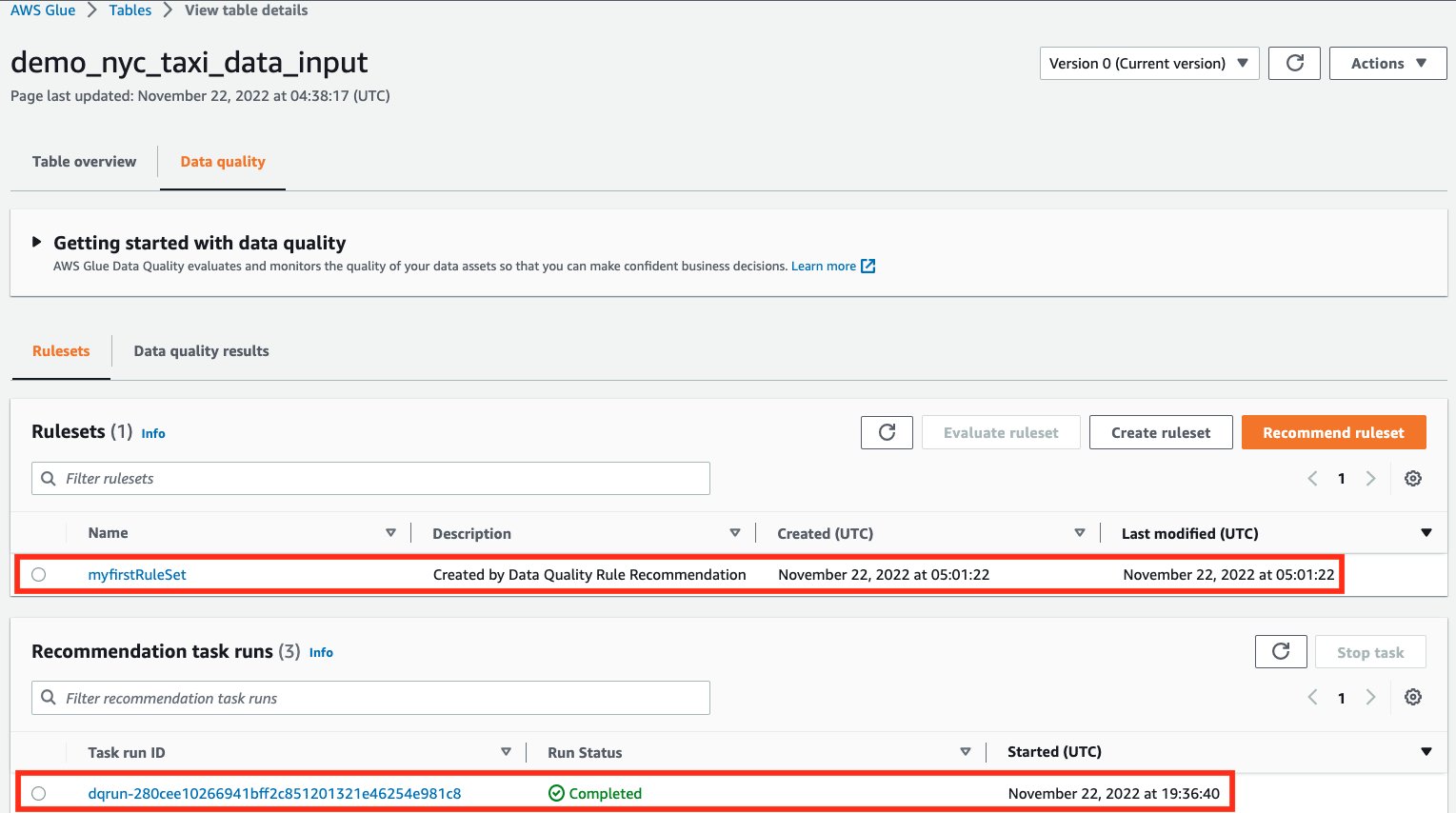Open task runs table settings gear
The image size is (1456, 813).
point(1413,698)
